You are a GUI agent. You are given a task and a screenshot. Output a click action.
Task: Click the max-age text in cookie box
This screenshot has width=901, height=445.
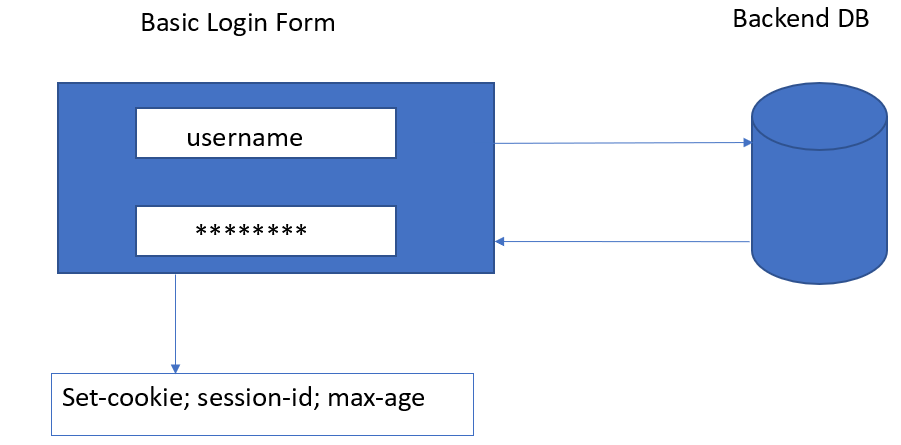(376, 398)
